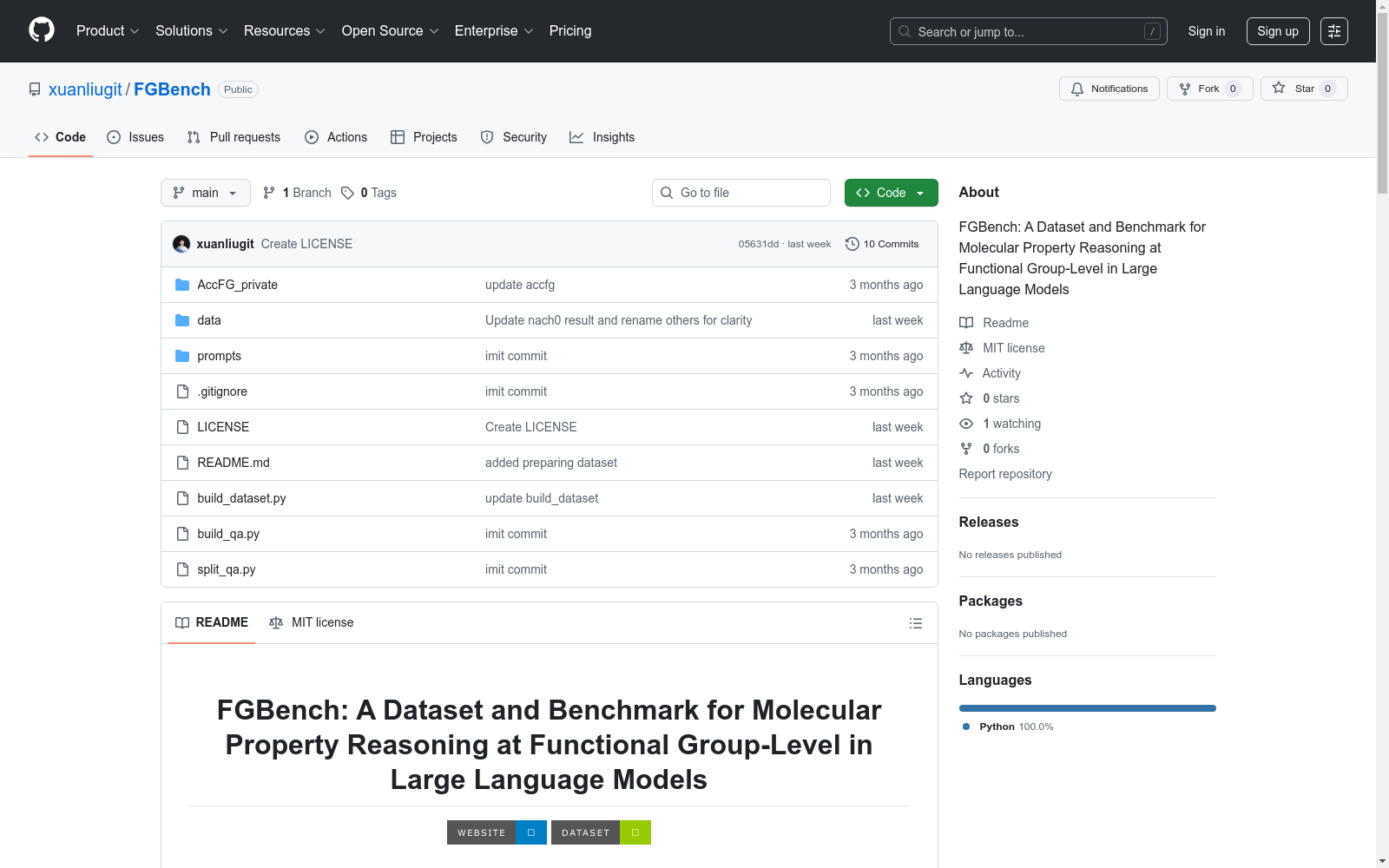Expand the Enterprise menu

tap(494, 31)
